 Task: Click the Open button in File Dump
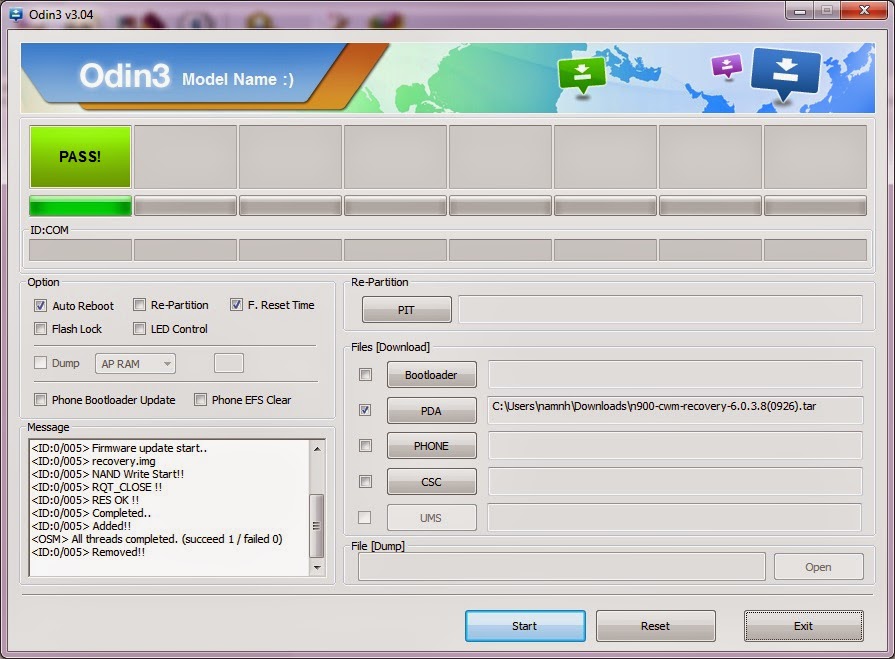tap(819, 567)
